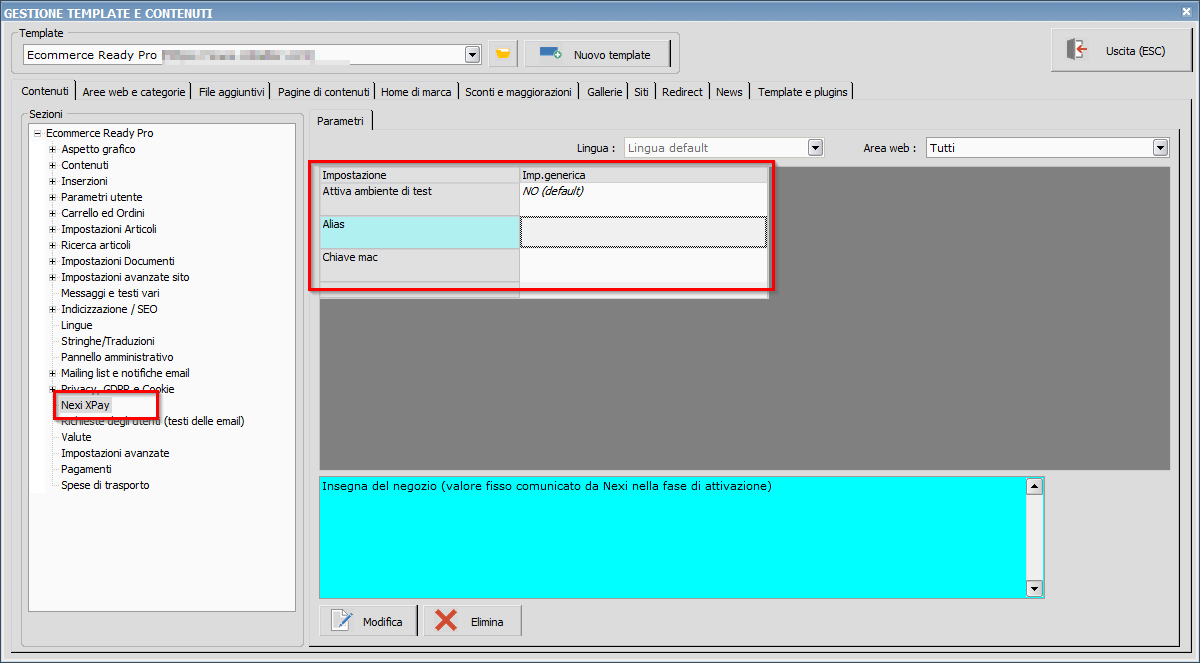1200x663 pixels.
Task: Expand the Impostazioni avanzate sito node
Action: [52, 277]
